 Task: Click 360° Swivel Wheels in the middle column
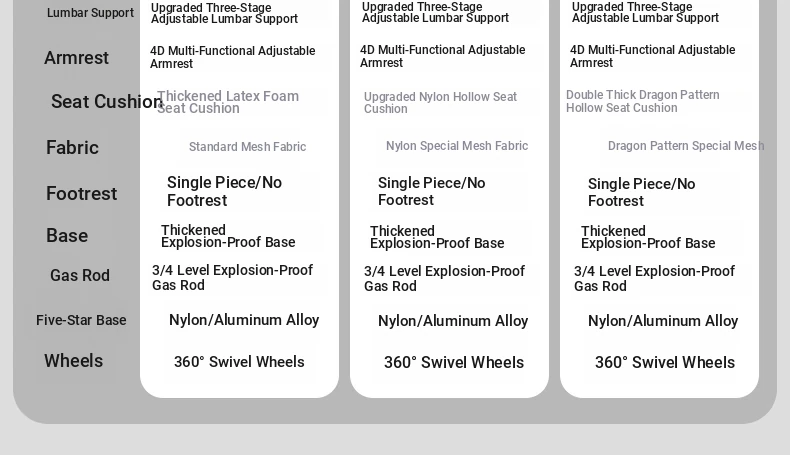(x=454, y=362)
